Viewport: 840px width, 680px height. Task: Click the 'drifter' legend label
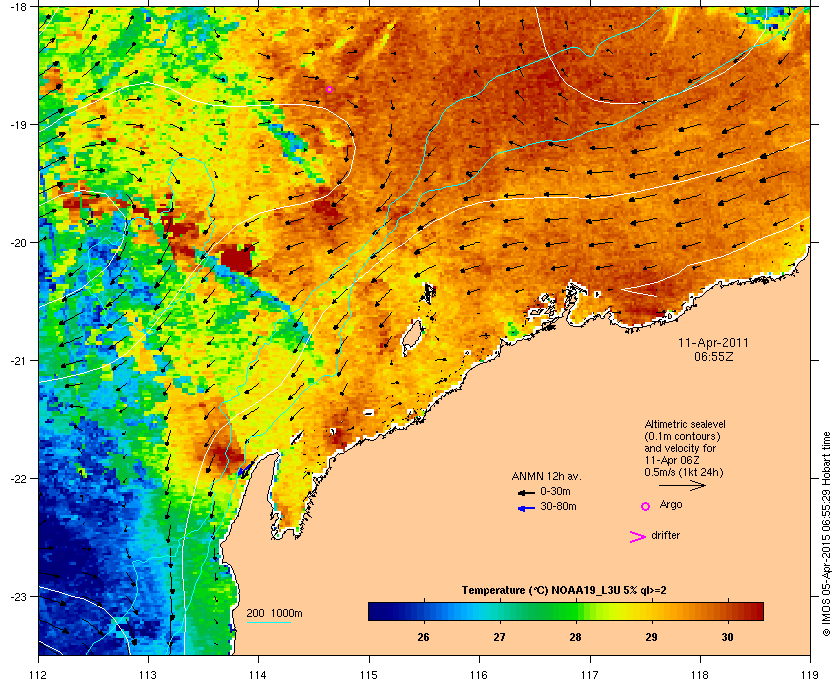click(665, 535)
